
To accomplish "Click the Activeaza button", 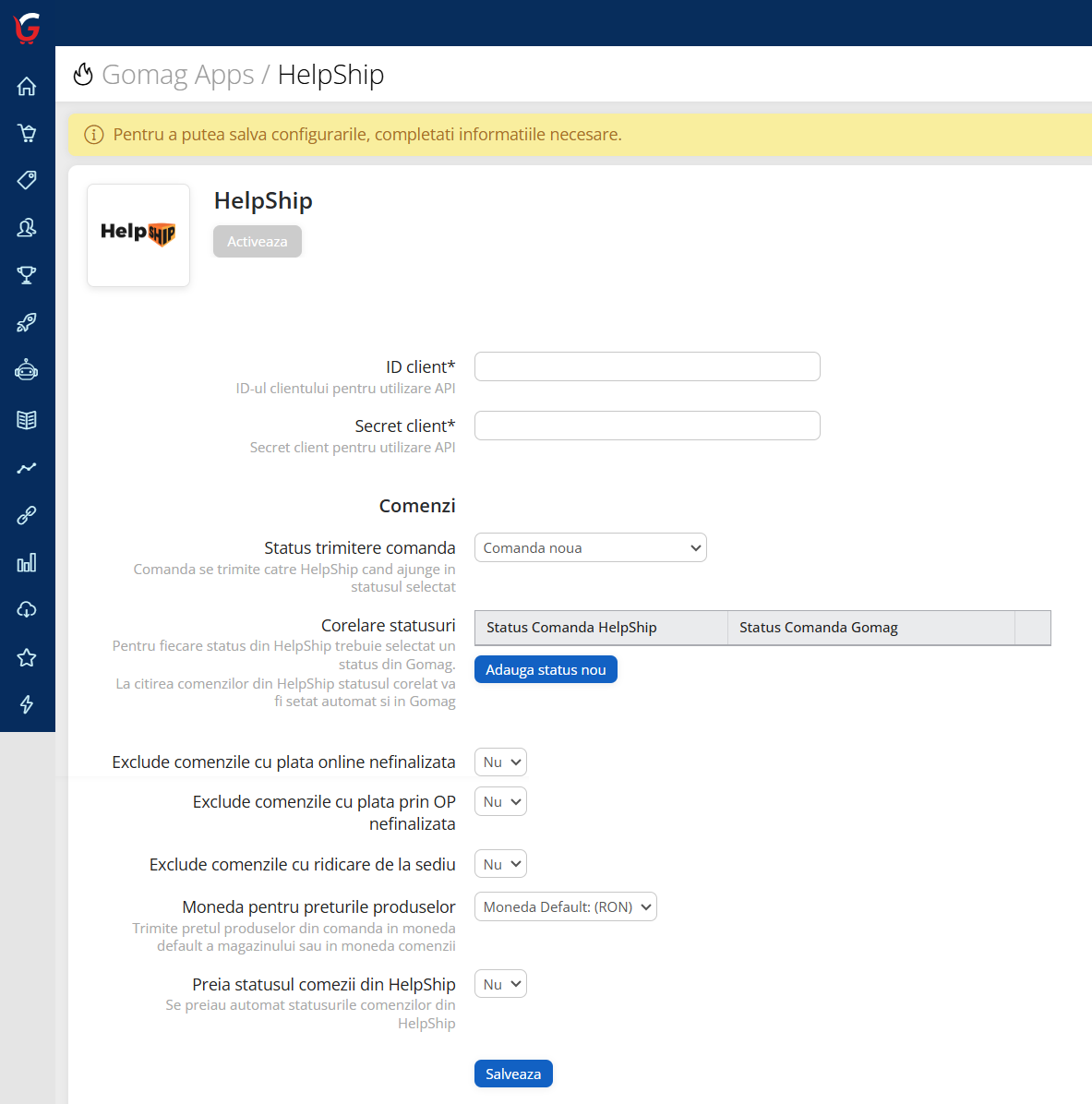I will coord(258,242).
